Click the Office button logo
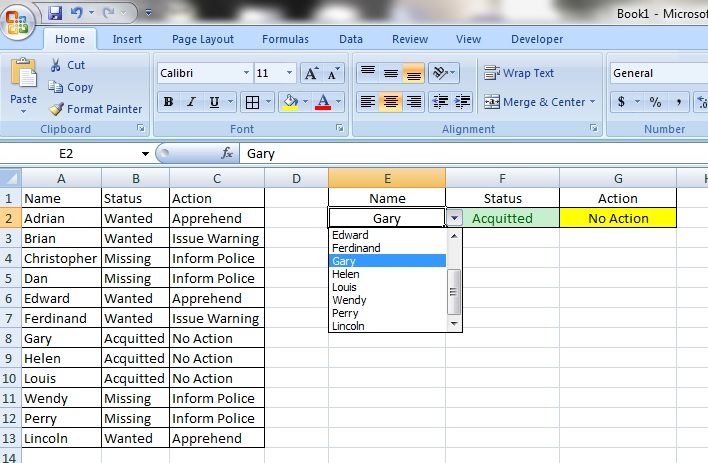Viewport: 708px width, 463px height. [x=20, y=20]
